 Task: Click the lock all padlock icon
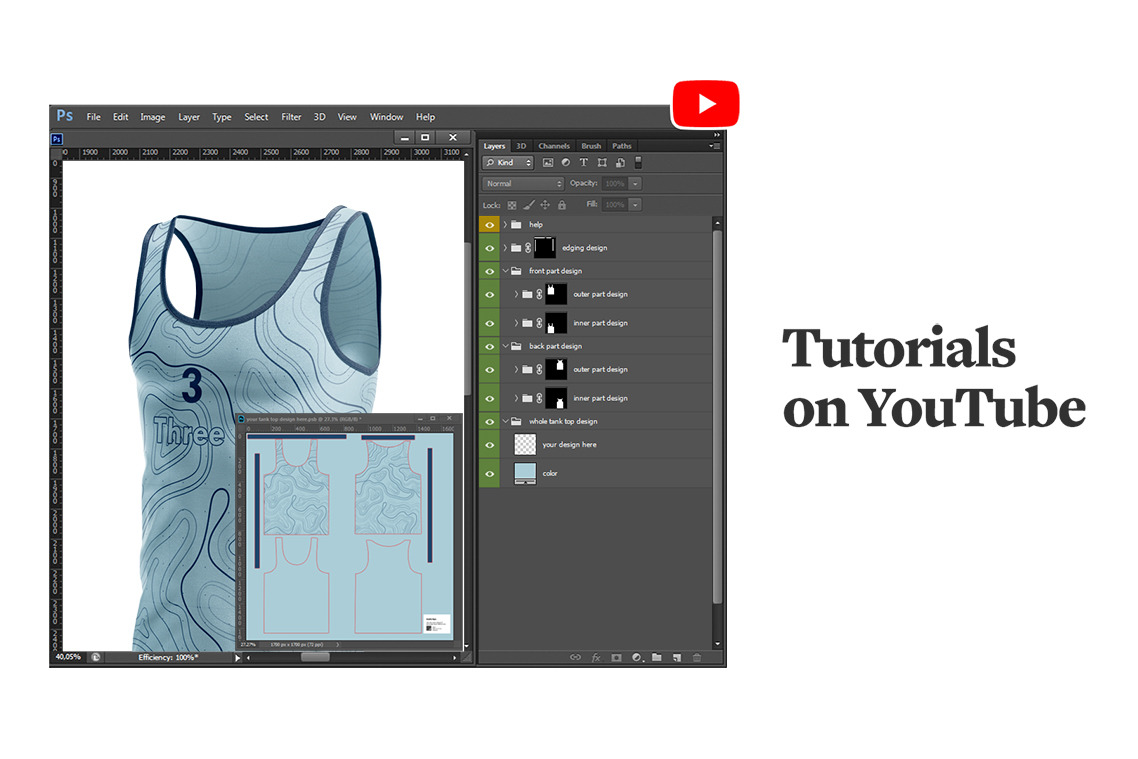click(x=562, y=205)
